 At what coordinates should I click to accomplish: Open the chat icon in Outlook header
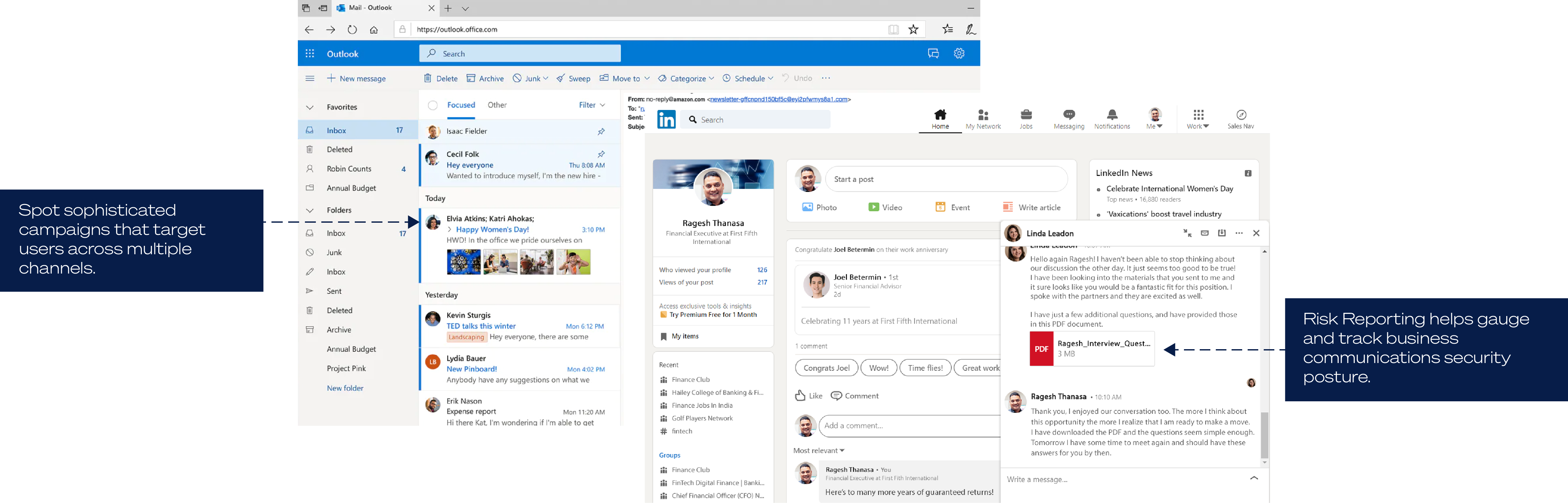933,54
